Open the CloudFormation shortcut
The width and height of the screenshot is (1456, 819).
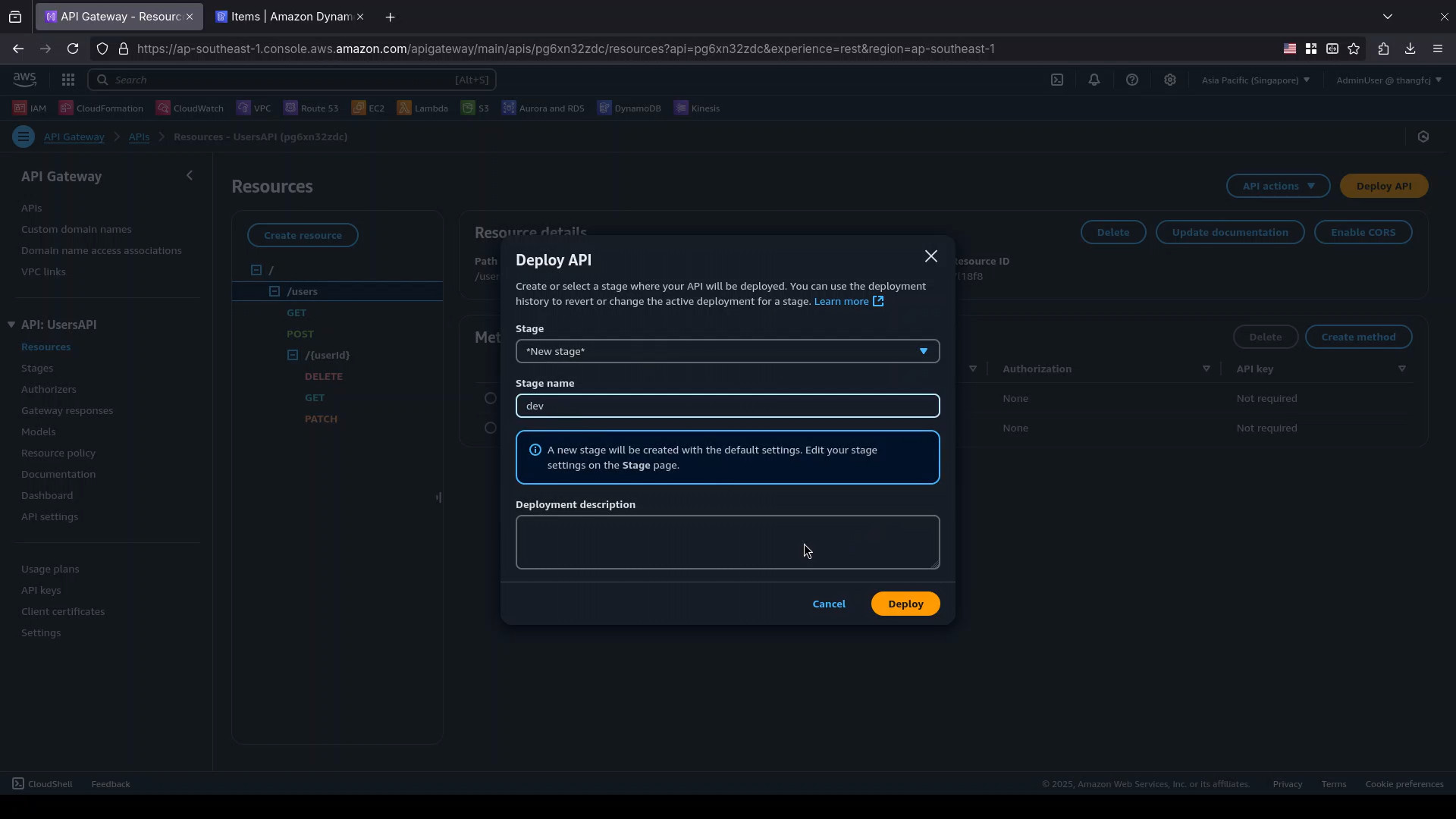tap(101, 108)
